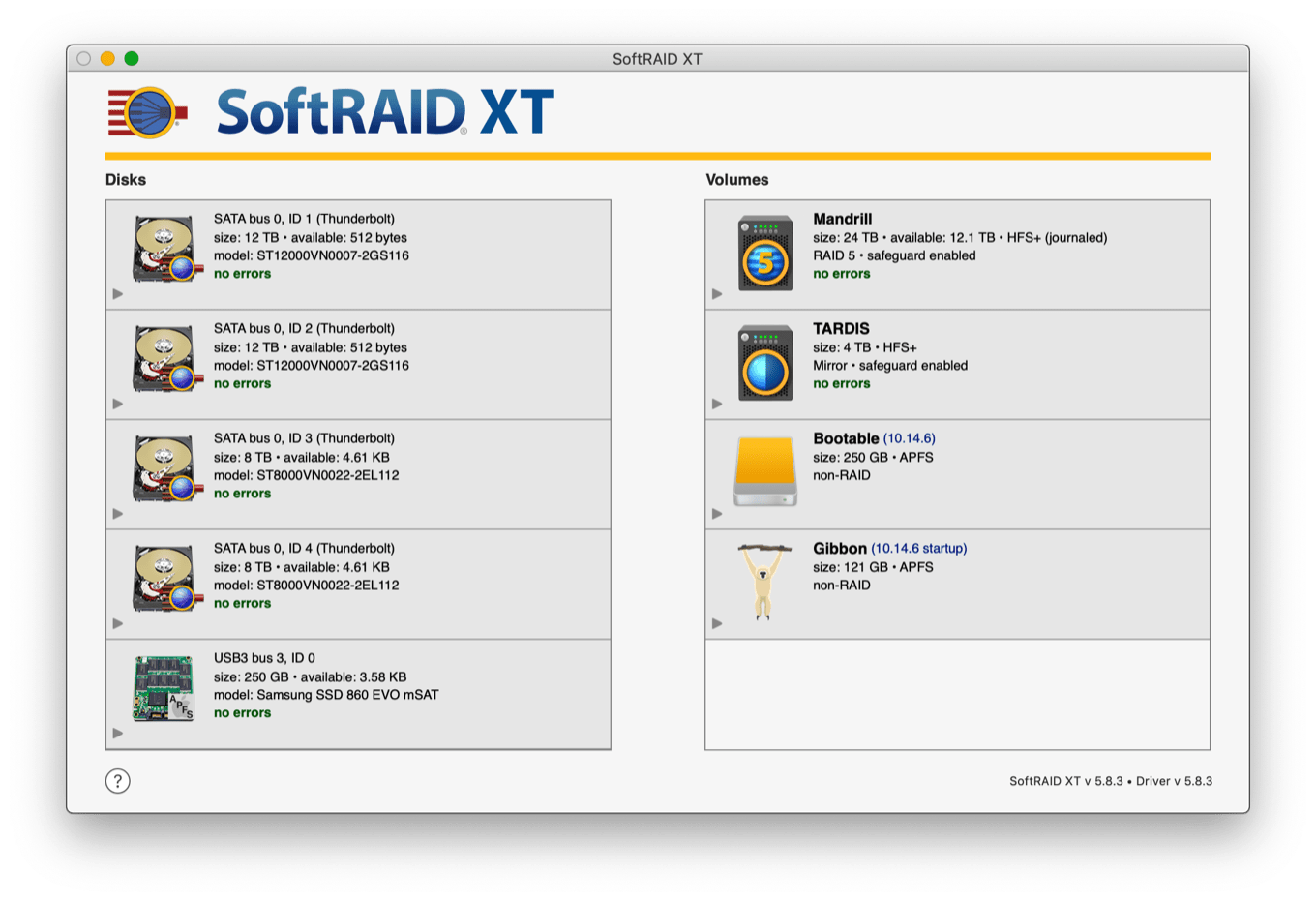
Task: Click 'Mirror • safeguard enabled' text
Action: 890,365
